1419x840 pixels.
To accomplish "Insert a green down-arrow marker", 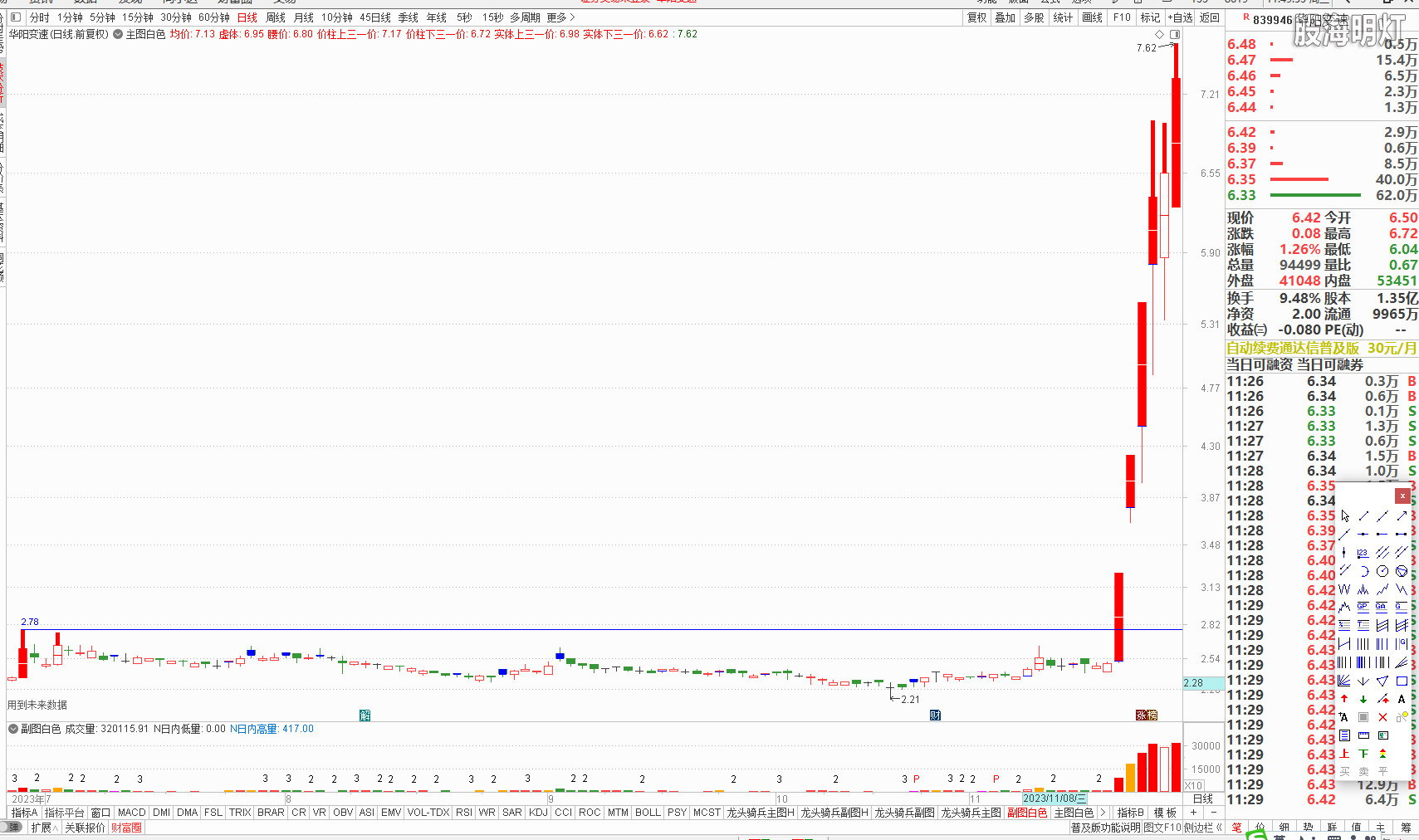I will click(1363, 699).
